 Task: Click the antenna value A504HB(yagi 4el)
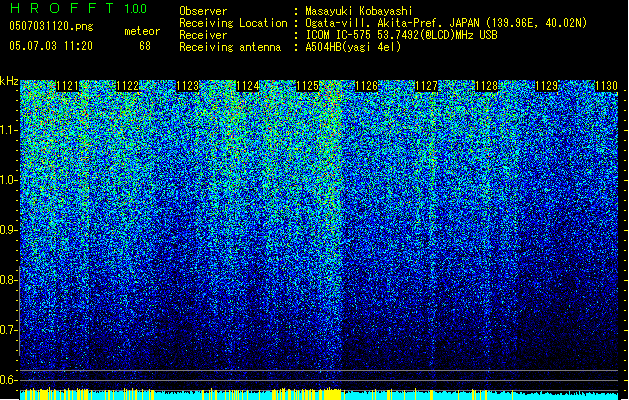[353, 47]
